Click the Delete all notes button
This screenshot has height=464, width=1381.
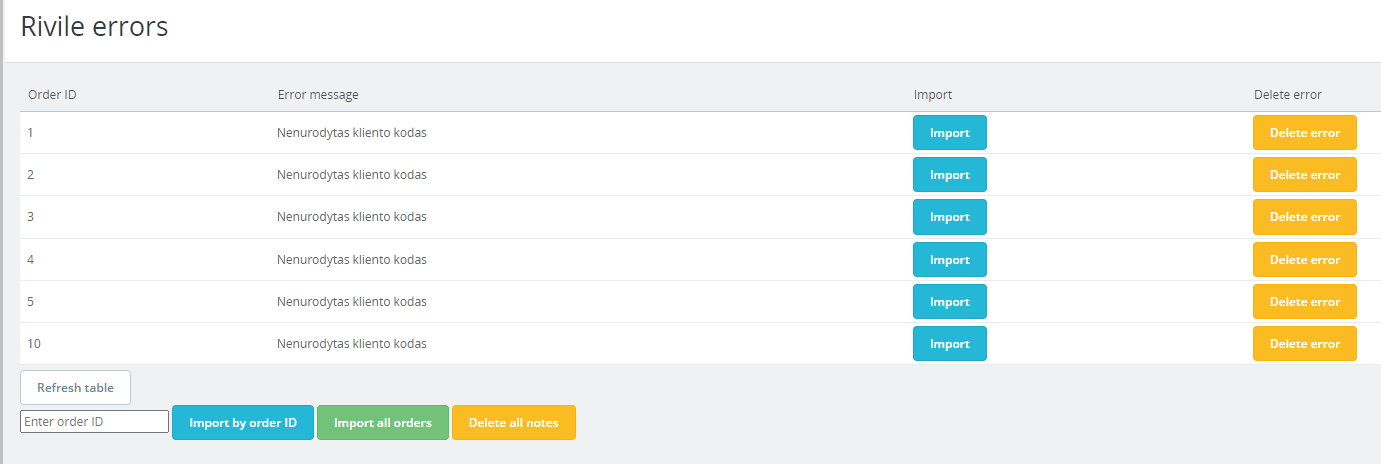(513, 423)
